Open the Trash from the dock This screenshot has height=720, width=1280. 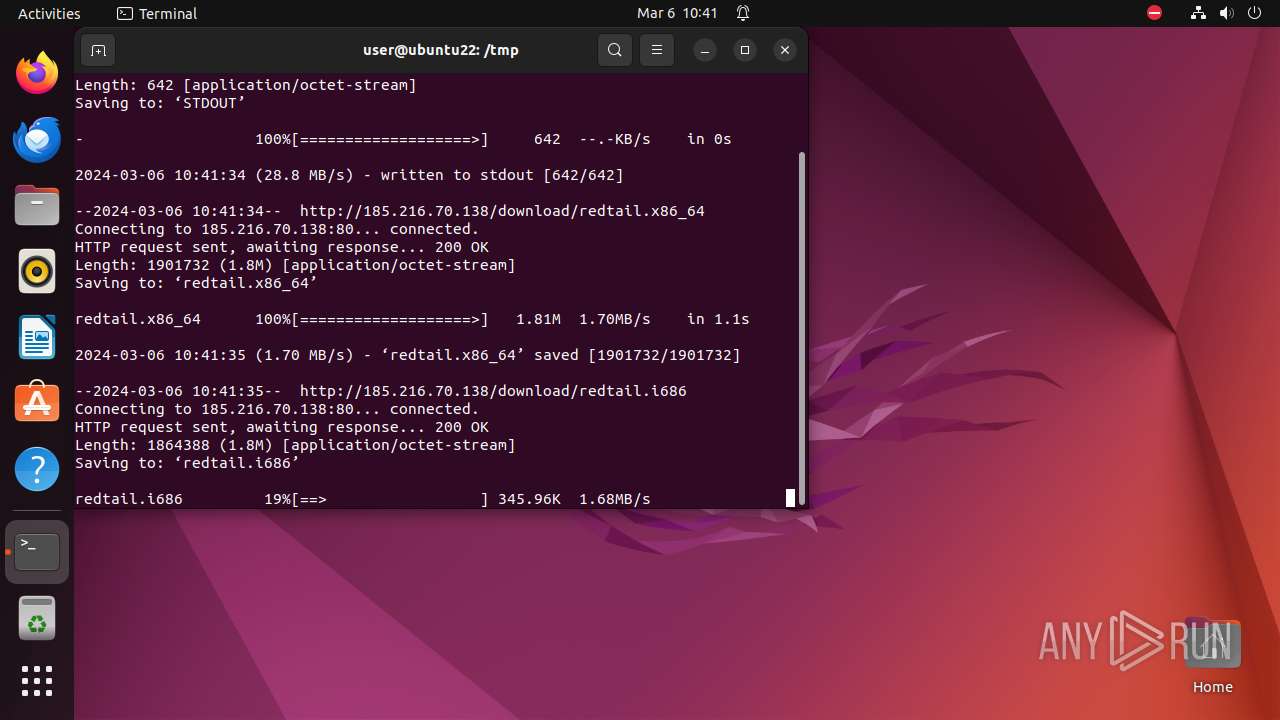coord(37,618)
